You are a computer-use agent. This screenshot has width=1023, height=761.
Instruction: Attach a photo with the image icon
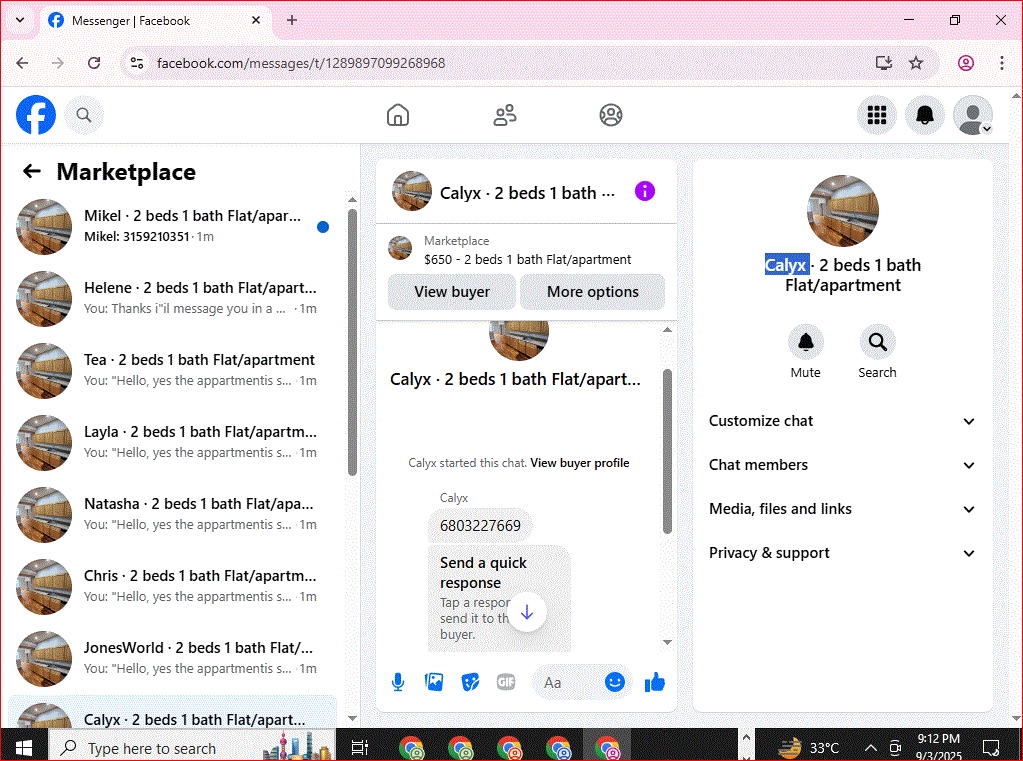434,683
